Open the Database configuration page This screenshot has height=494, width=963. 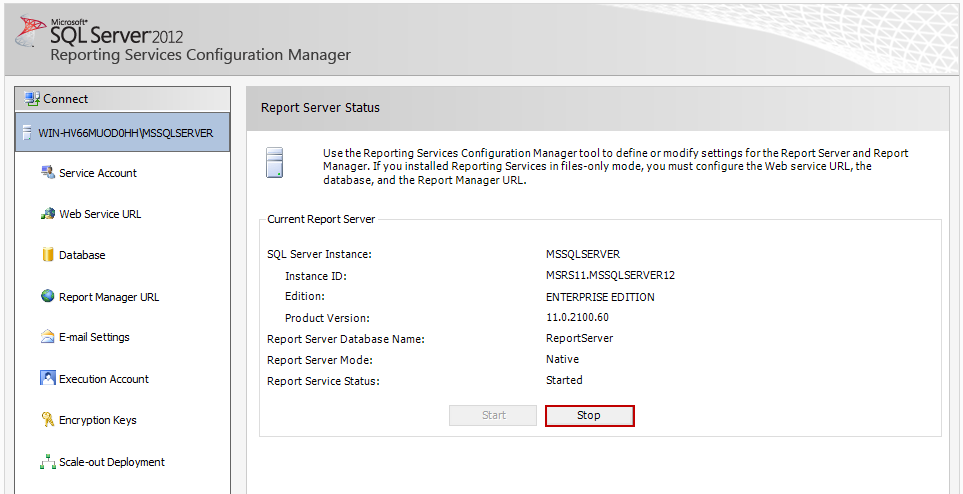(x=82, y=256)
